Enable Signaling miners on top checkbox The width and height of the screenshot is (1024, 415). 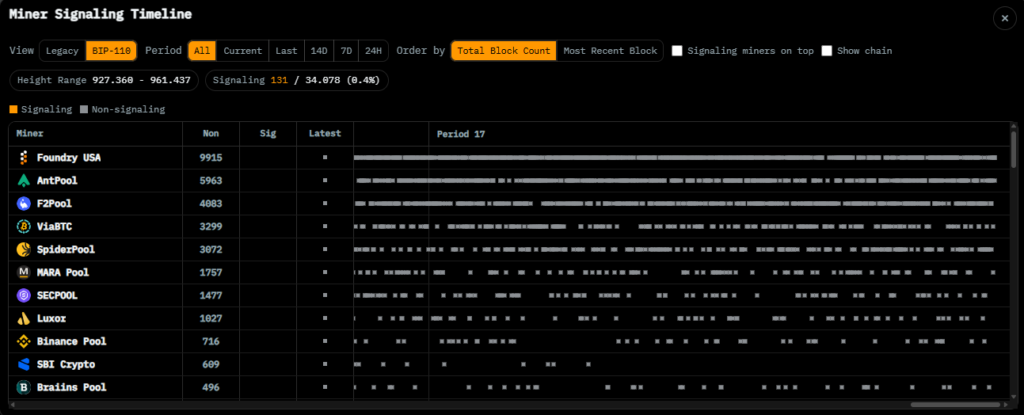677,50
